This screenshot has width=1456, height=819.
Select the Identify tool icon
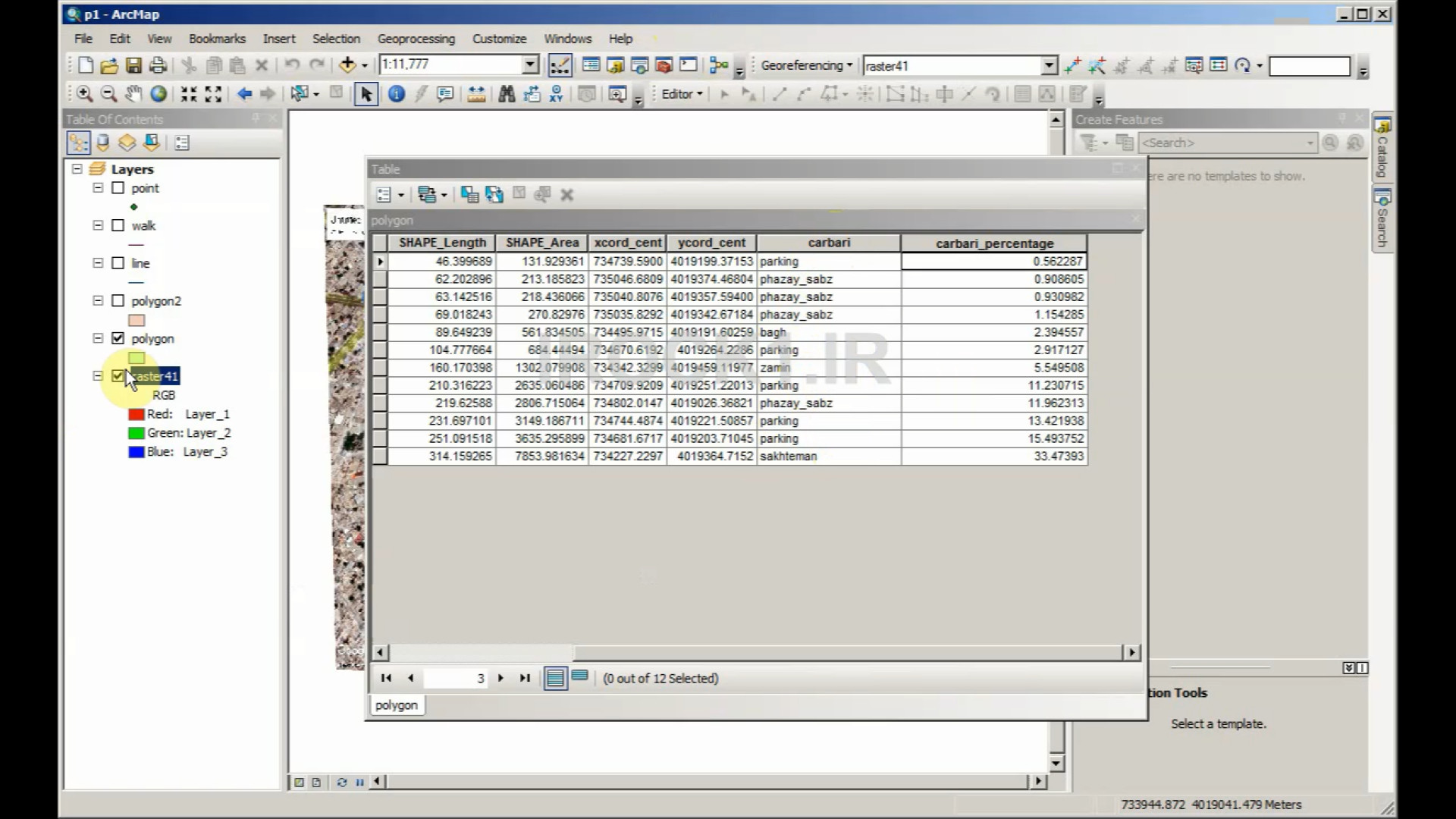(x=396, y=94)
